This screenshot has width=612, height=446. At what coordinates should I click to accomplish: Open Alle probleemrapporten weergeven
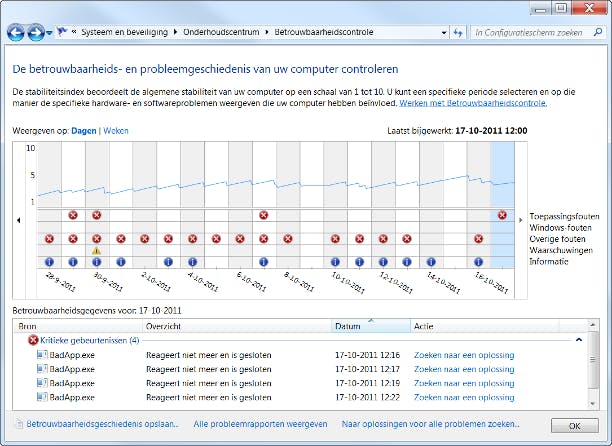click(x=260, y=424)
